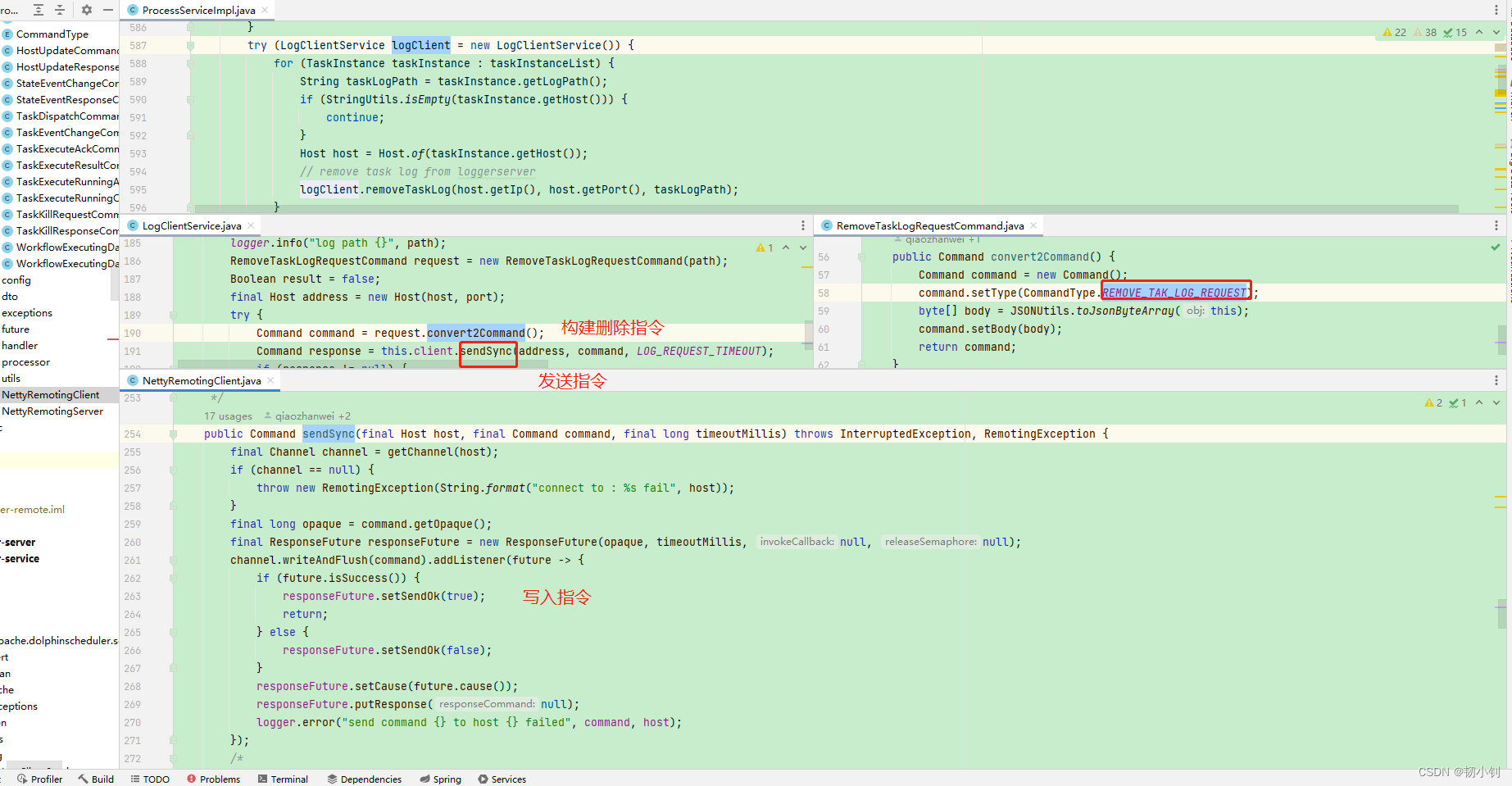Screen dimensions: 1512x786
Task: Select the handler package in project tree
Action: point(20,345)
